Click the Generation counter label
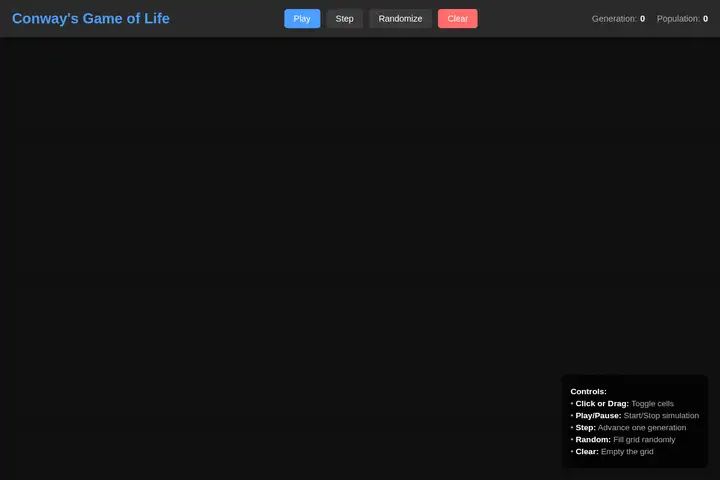This screenshot has height=480, width=720. point(618,19)
